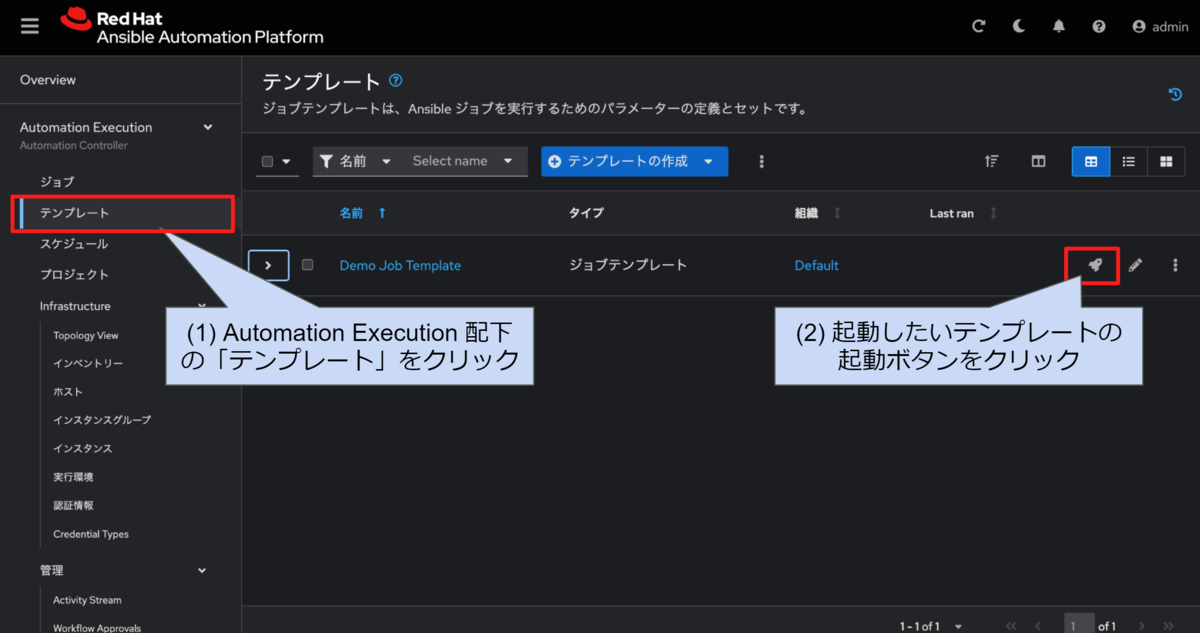This screenshot has width=1200, height=633.
Task: Edit Demo Job Template with pencil icon
Action: click(x=1135, y=265)
